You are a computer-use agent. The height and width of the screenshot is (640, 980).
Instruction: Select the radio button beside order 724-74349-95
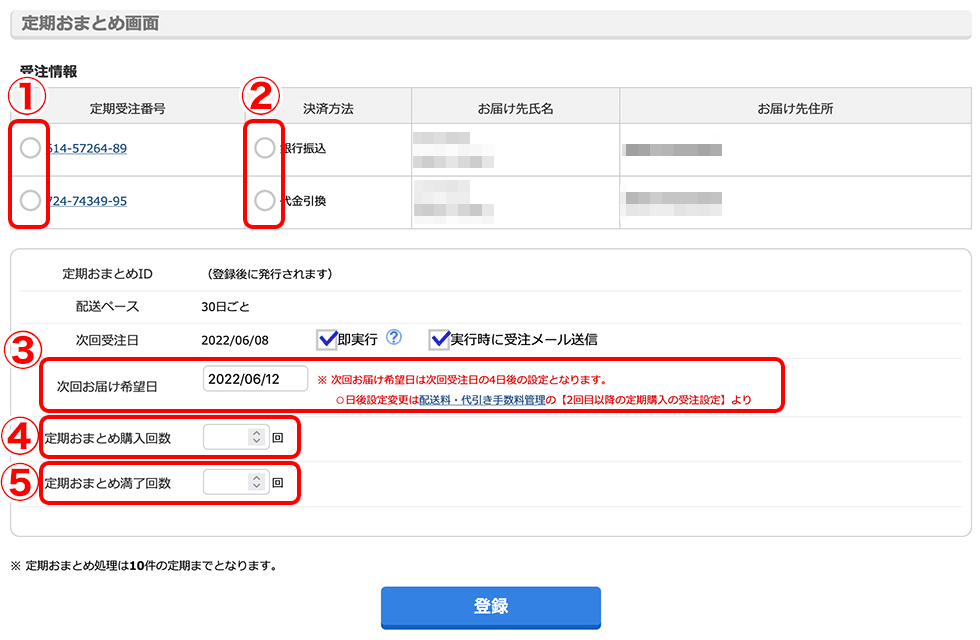pos(30,201)
